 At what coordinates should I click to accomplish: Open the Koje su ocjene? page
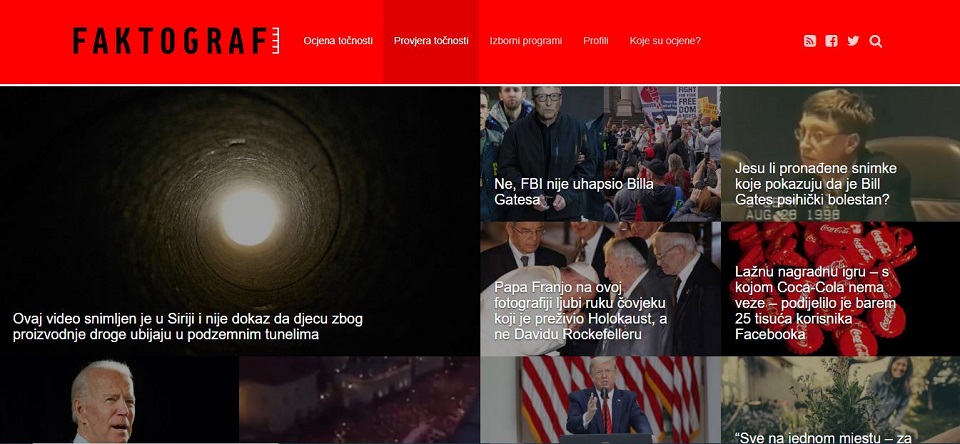click(x=665, y=41)
